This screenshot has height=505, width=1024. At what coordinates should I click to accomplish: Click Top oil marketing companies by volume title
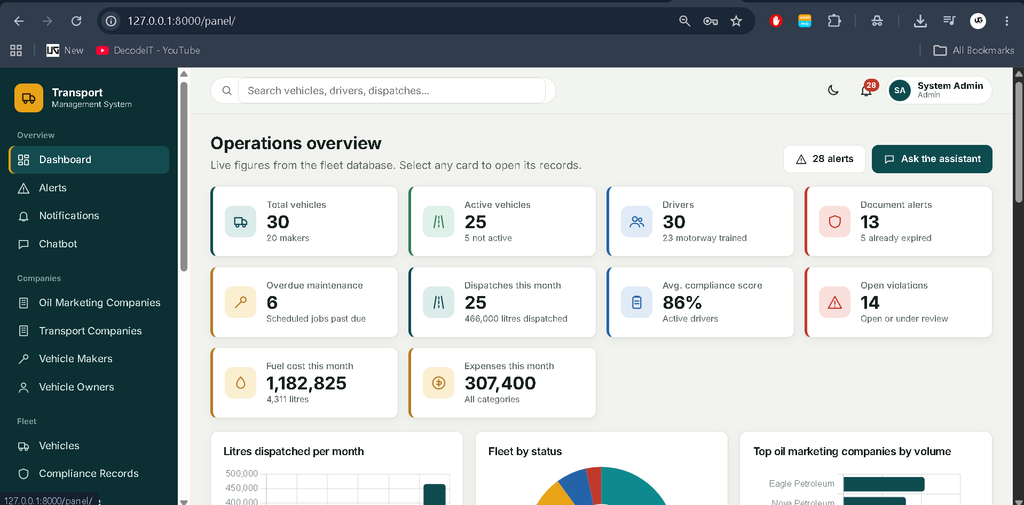click(852, 451)
